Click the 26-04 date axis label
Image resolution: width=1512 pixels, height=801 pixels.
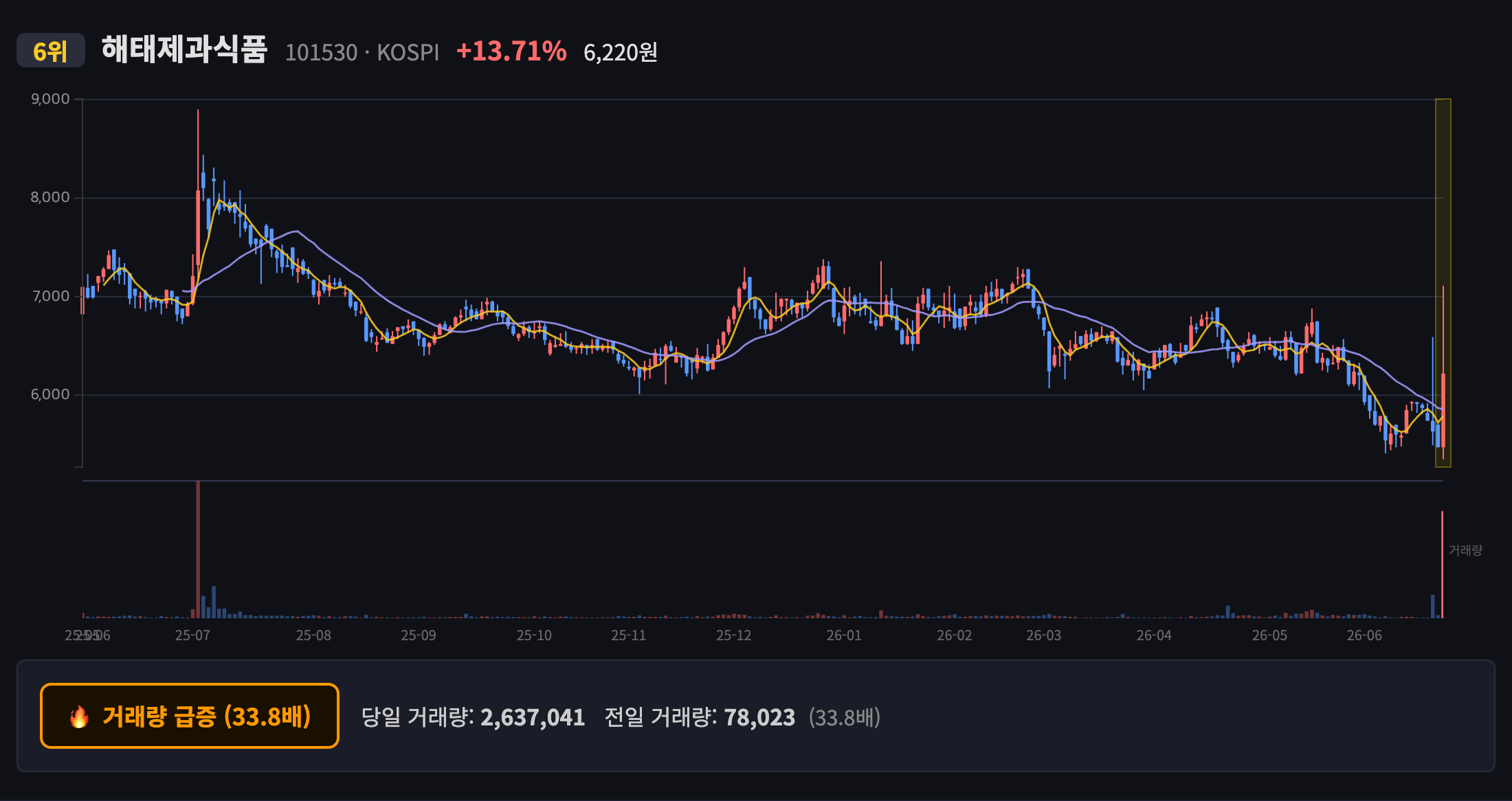[x=1154, y=635]
